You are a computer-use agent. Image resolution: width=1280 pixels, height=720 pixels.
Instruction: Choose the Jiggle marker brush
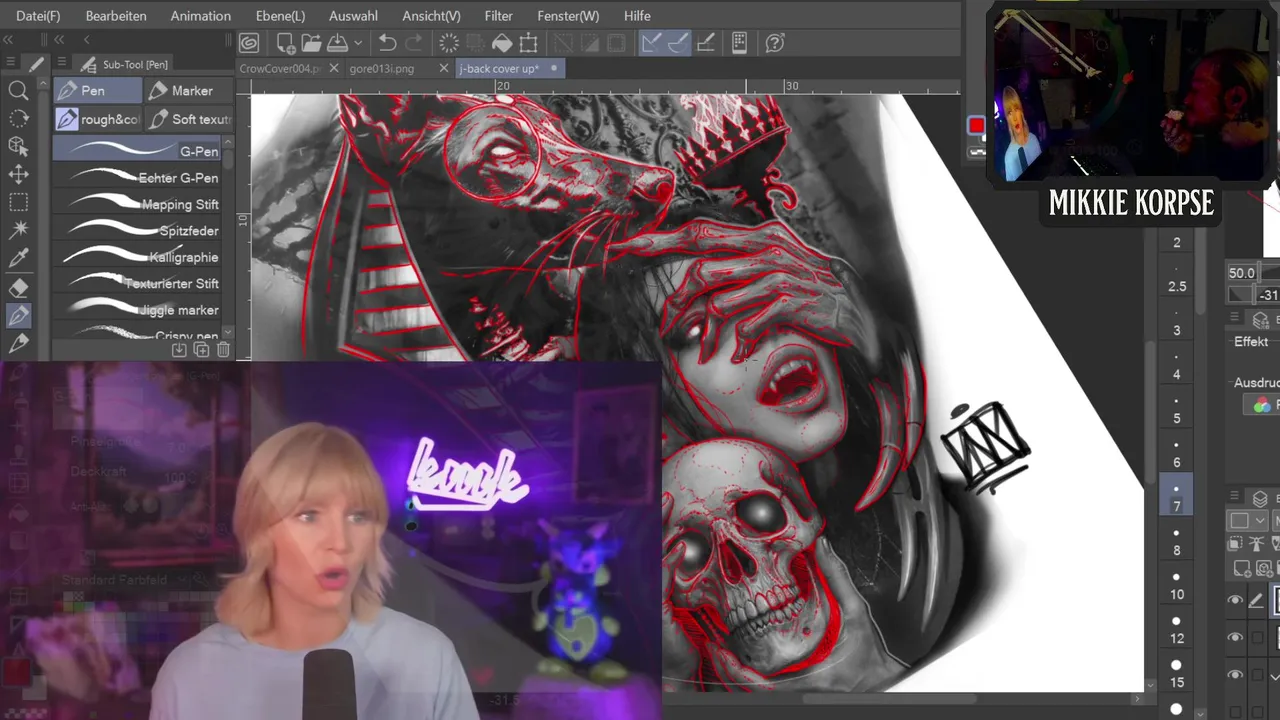click(x=138, y=310)
